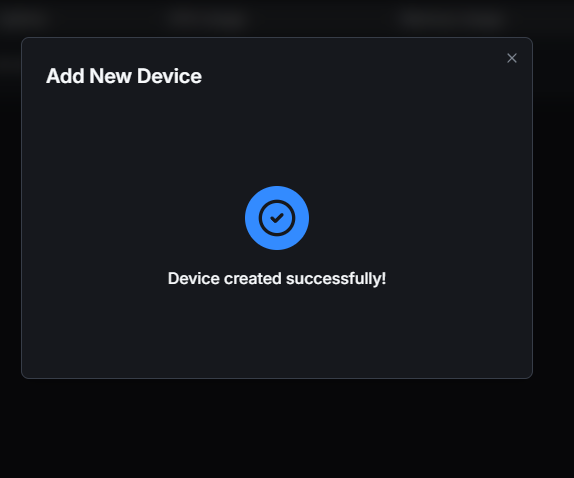This screenshot has height=478, width=574.
Task: Click the word "Device" in the dialog title
Action: click(169, 76)
